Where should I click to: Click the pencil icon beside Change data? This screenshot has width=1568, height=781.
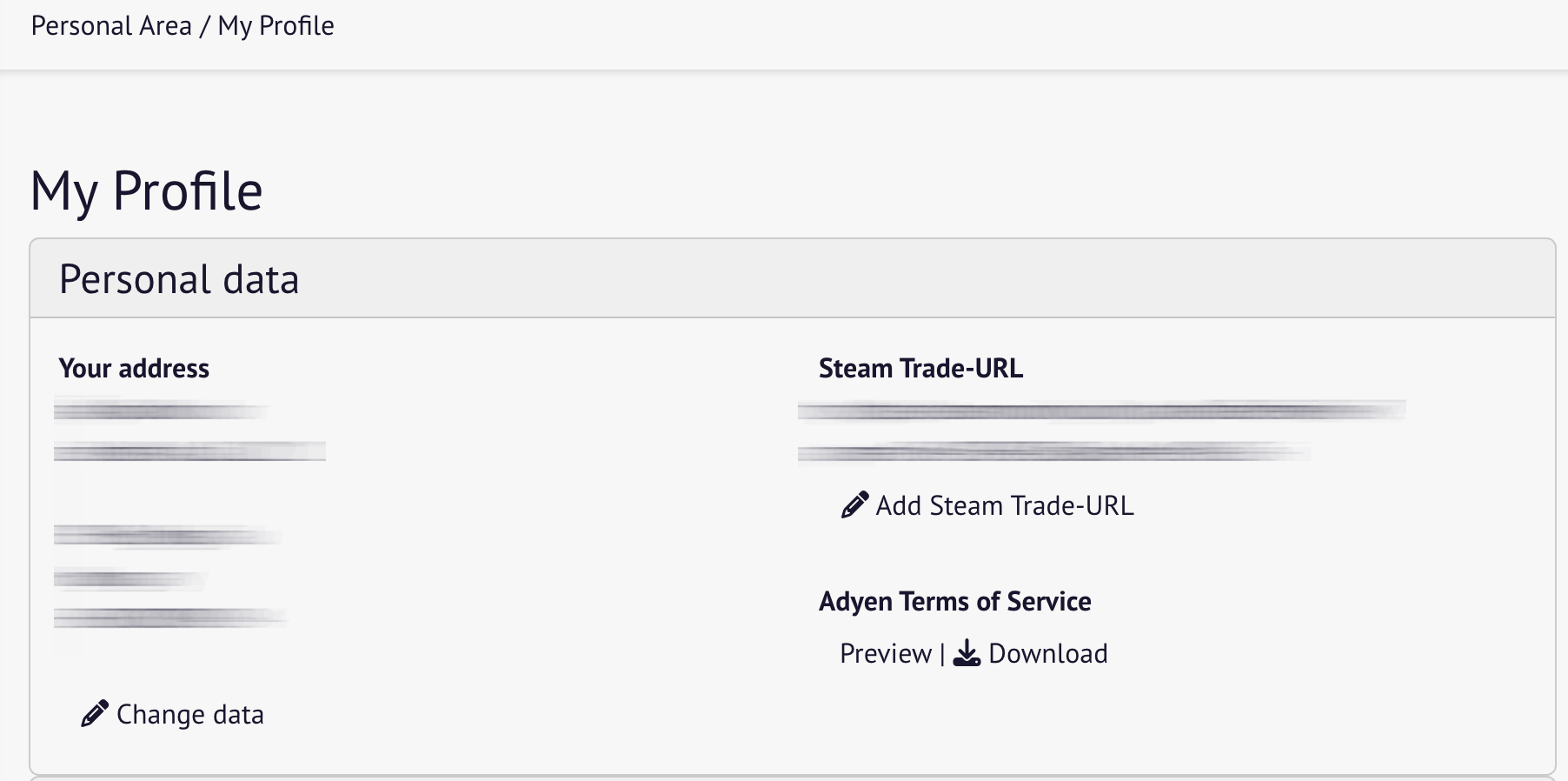pyautogui.click(x=95, y=714)
